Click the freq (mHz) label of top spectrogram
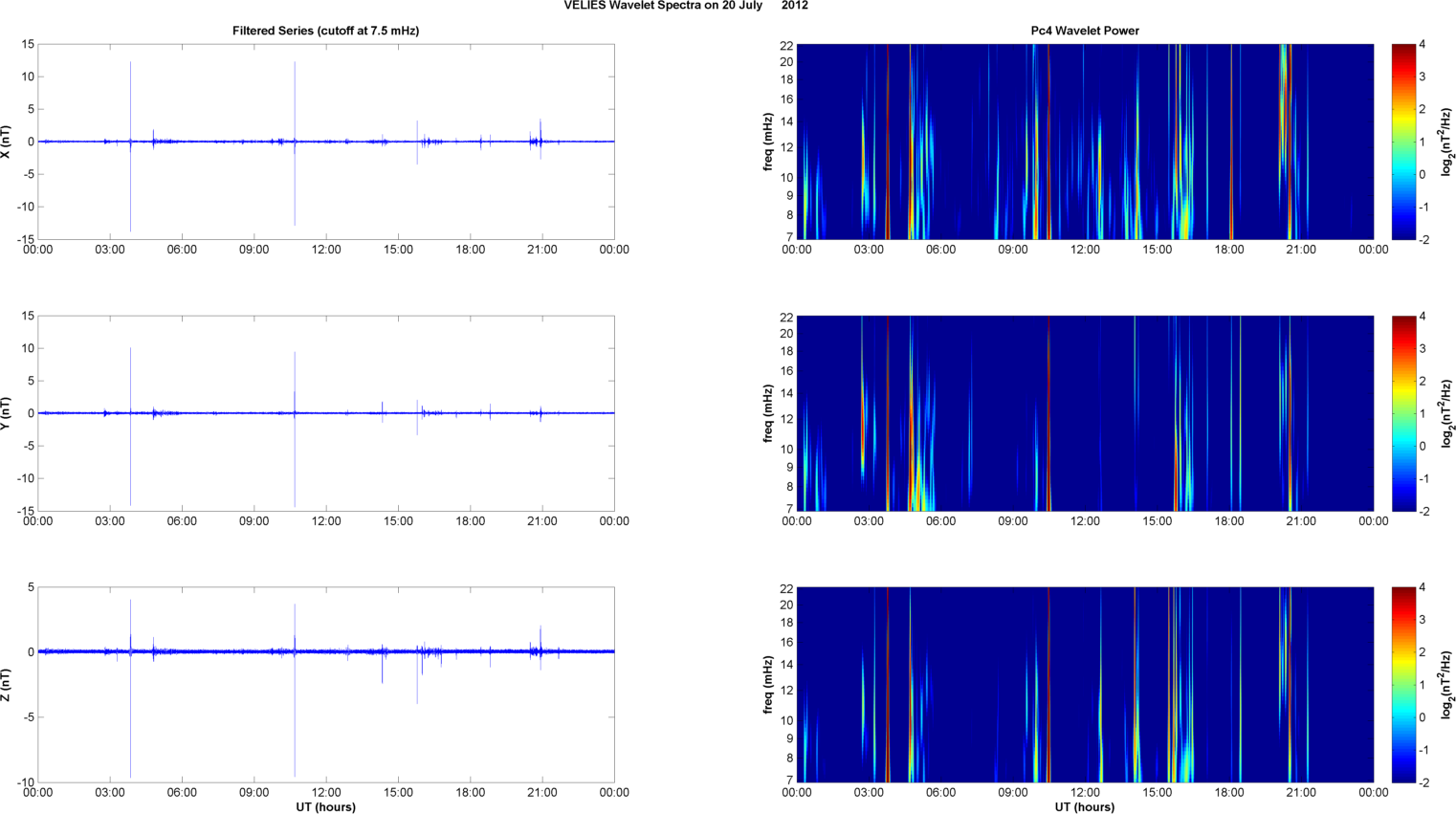 (768, 142)
